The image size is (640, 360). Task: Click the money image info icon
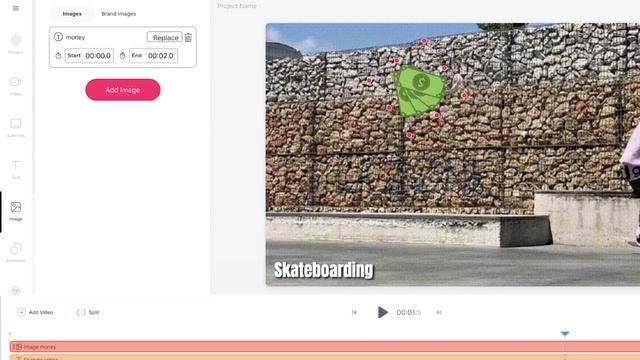click(58, 37)
